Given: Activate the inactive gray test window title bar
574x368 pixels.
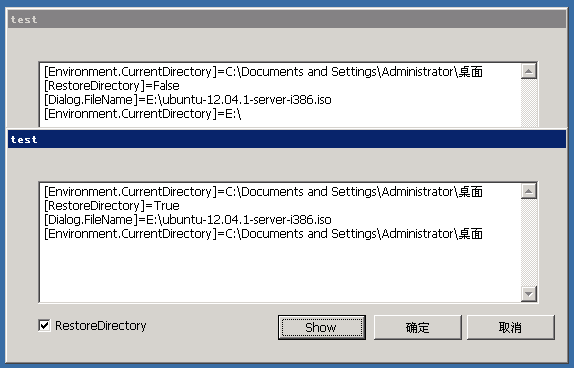Looking at the screenshot, I should pyautogui.click(x=287, y=19).
